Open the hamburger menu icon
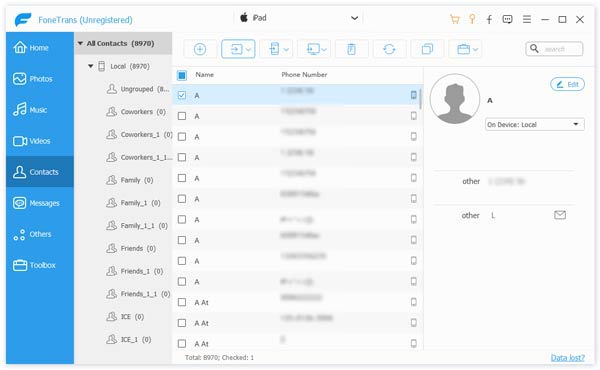 [527, 19]
